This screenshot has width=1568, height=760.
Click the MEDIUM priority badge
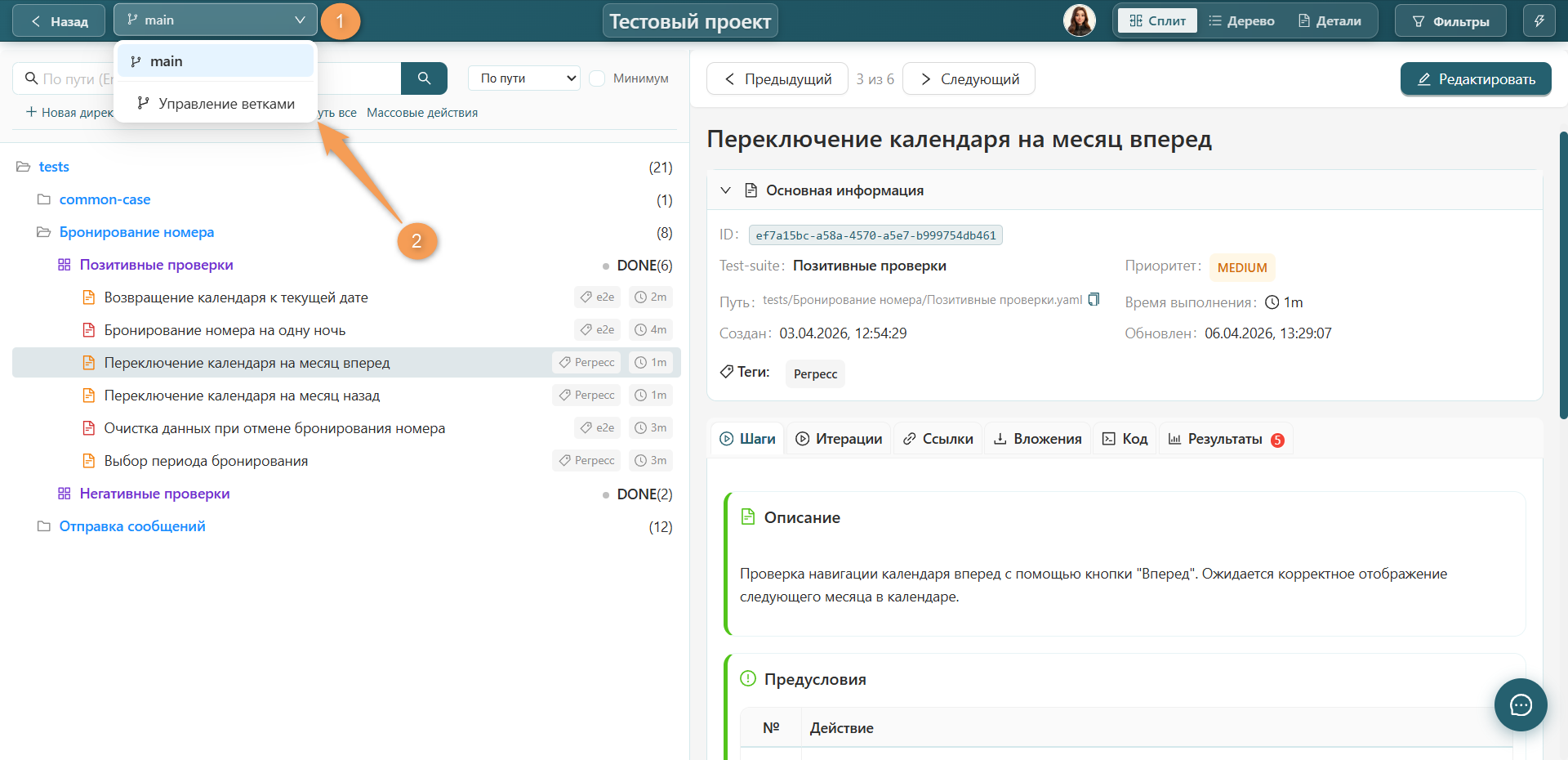(1242, 267)
